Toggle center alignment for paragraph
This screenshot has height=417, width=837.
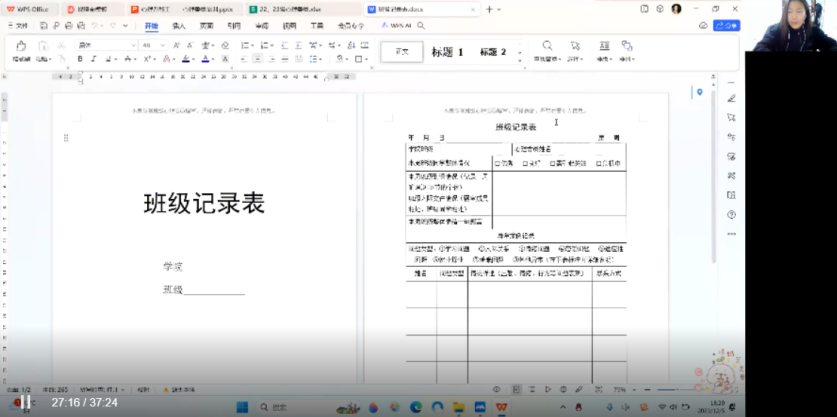(x=255, y=59)
